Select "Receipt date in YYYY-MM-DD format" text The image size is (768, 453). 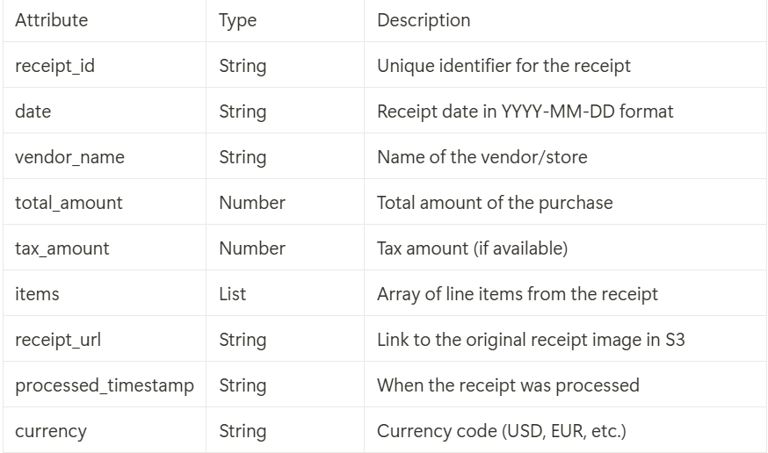[x=524, y=112]
